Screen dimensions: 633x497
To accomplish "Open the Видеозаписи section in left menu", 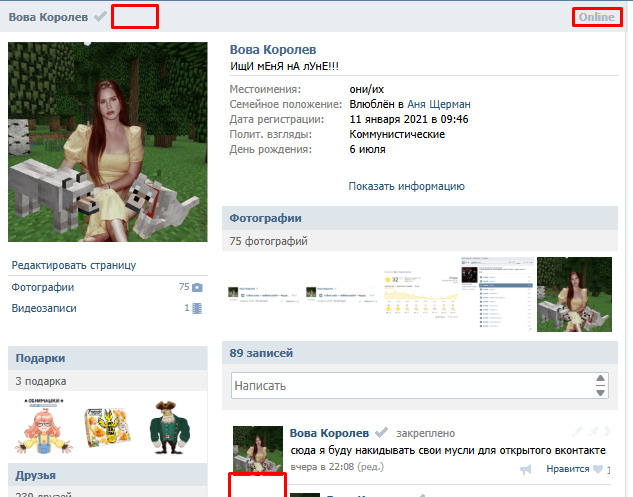I will coord(44,309).
